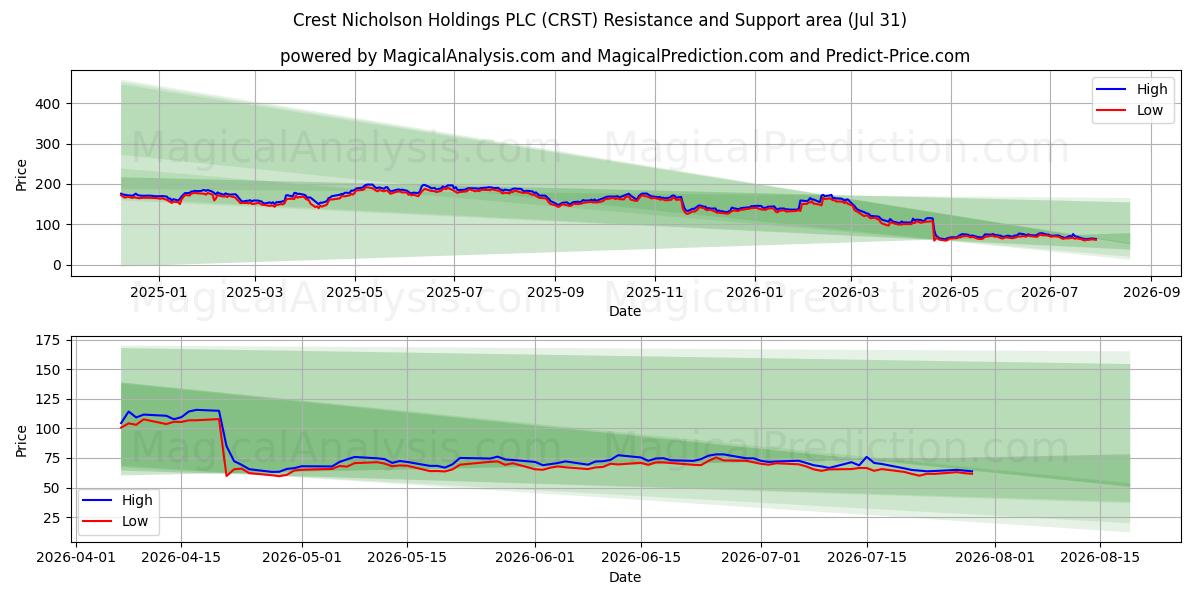1200x600 pixels.
Task: Click the '400' y-axis tick on top chart
Action: tap(50, 104)
